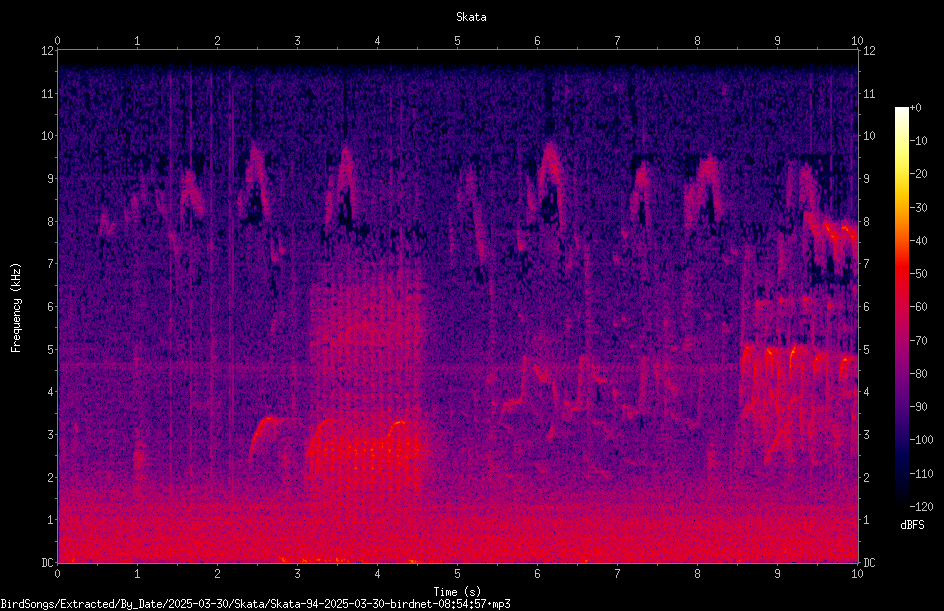Image resolution: width=944 pixels, height=611 pixels.
Task: Click '11' on the left frequency axis
Action: tap(47, 93)
